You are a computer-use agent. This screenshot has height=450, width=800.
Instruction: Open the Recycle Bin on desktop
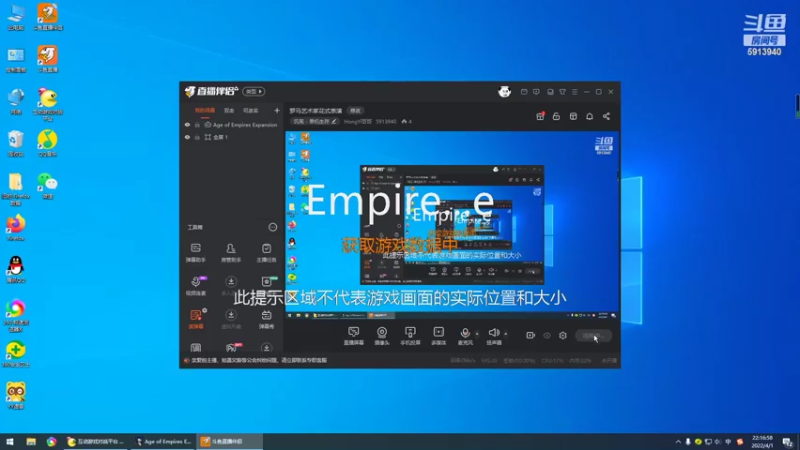(x=16, y=143)
